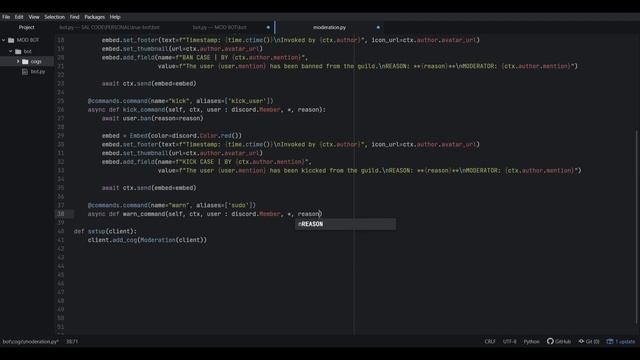
Task: Click the BAN CASE add_field line
Action: point(205,58)
